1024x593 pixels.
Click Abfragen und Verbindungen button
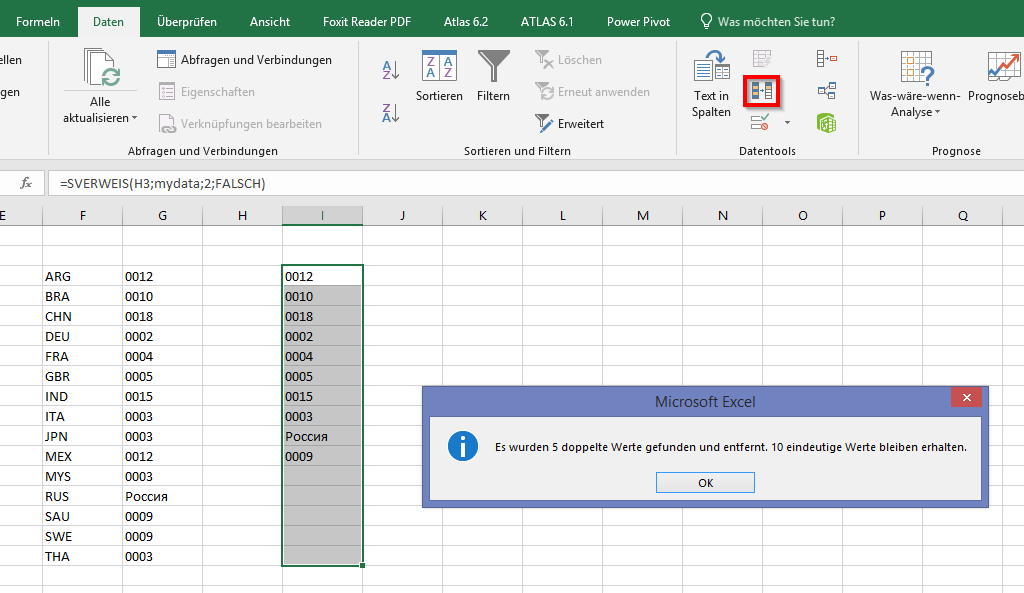click(x=245, y=60)
